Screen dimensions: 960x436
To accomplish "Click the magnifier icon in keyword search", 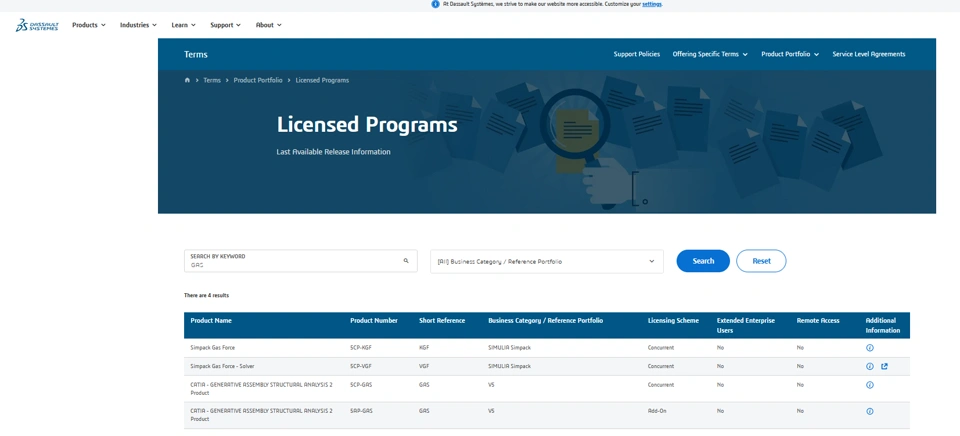I will click(x=406, y=261).
